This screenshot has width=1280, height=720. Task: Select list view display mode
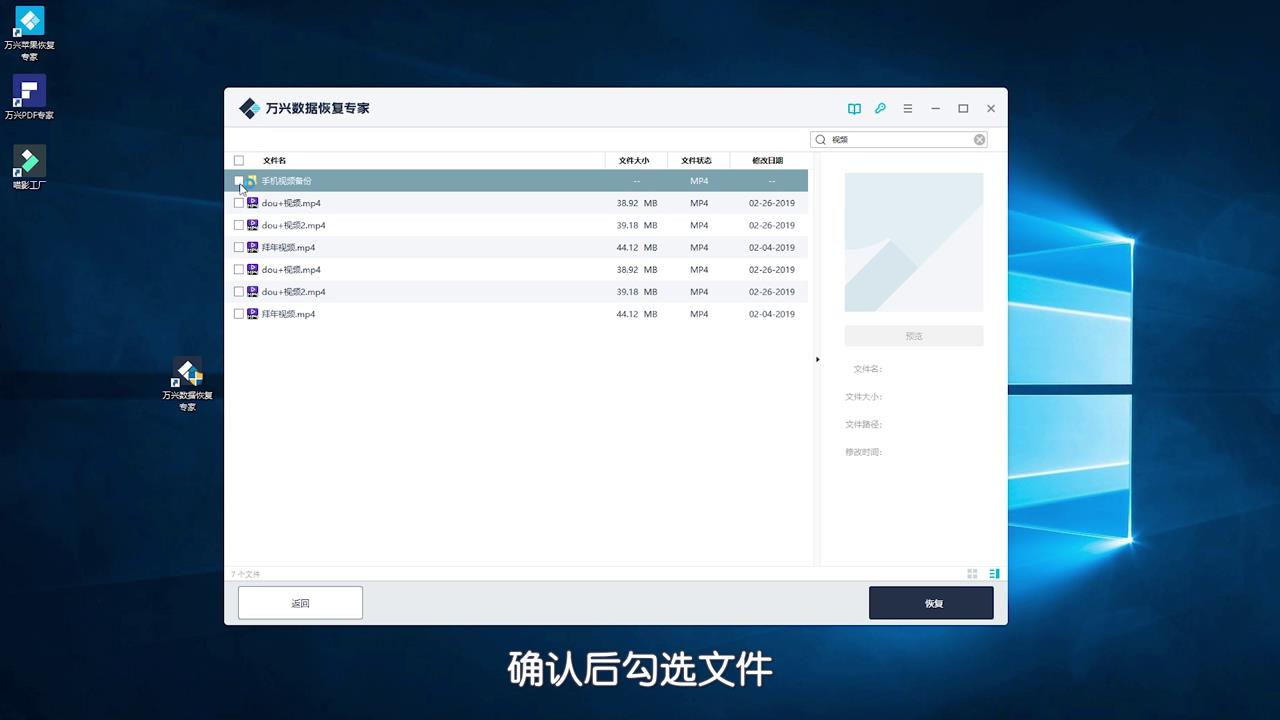[993, 573]
